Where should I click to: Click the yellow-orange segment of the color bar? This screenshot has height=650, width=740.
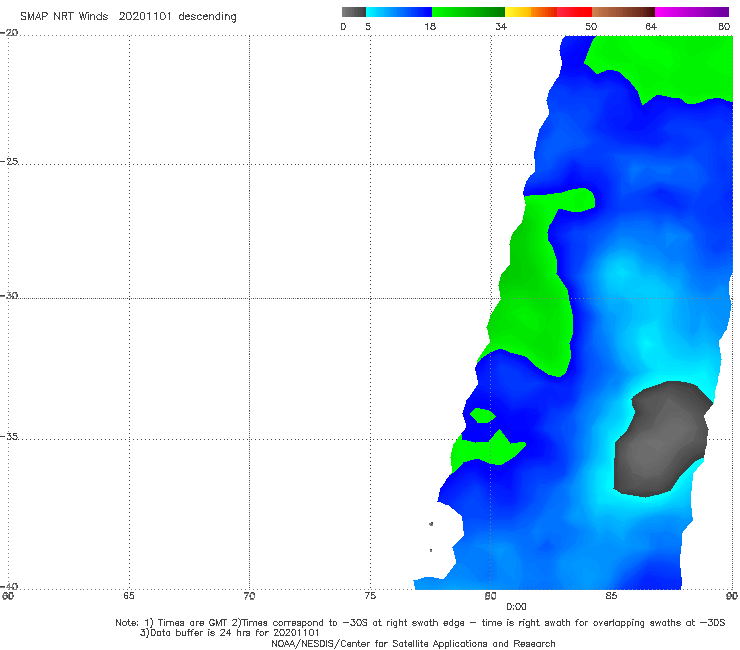531,12
